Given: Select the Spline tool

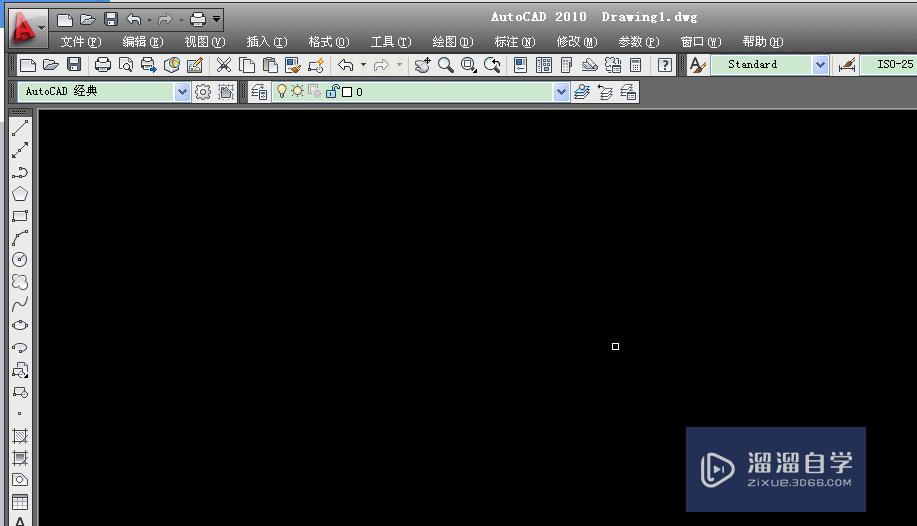Looking at the screenshot, I should point(20,304).
